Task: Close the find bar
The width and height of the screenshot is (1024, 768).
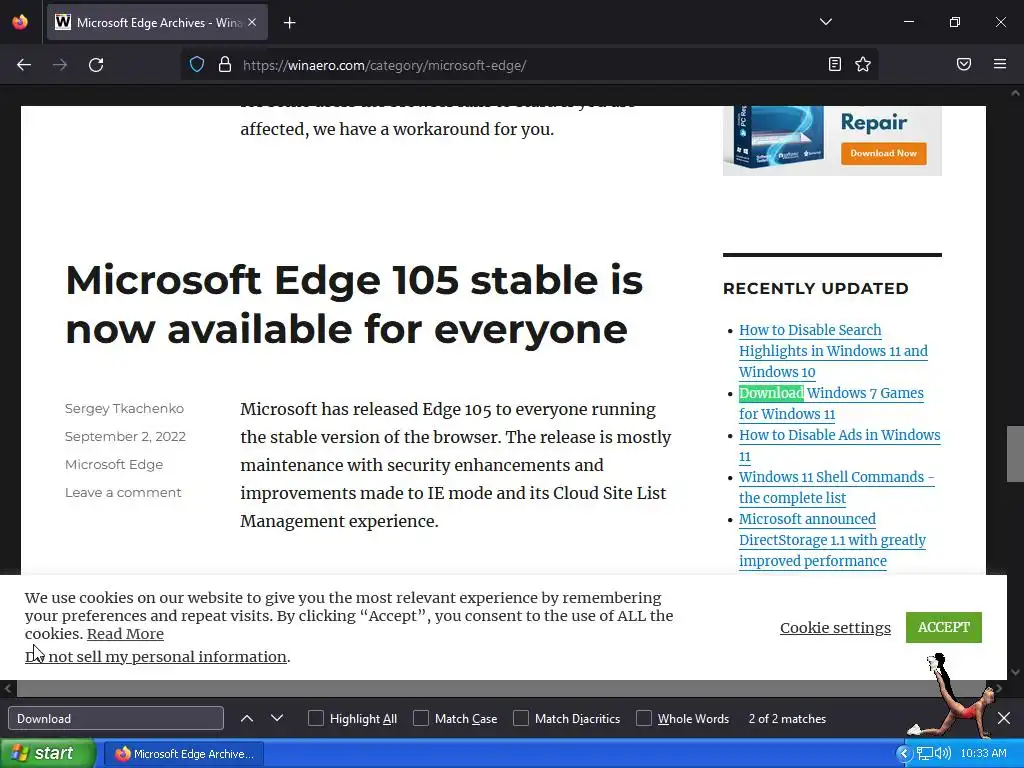Action: (1004, 718)
